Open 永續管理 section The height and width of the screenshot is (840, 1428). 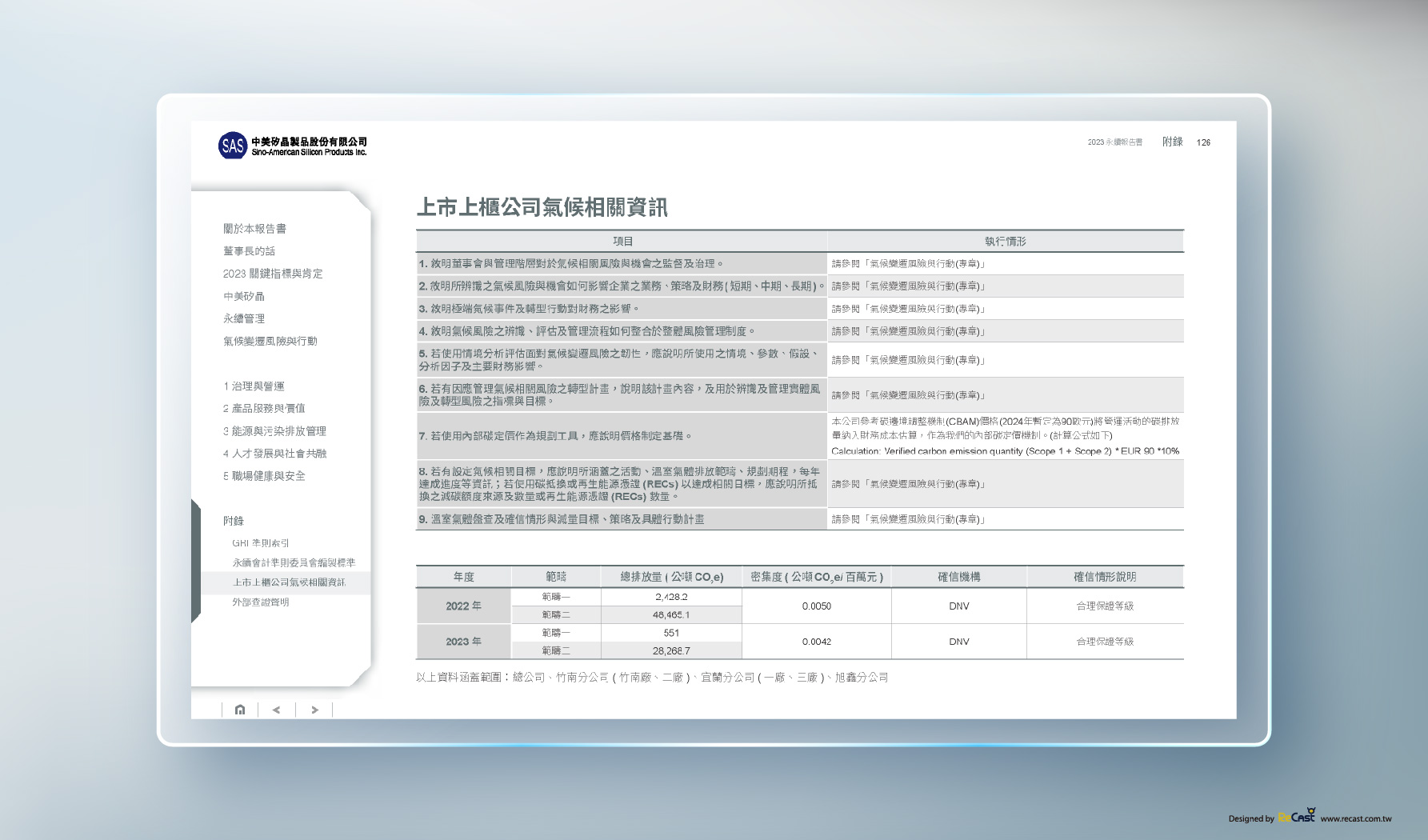point(244,318)
